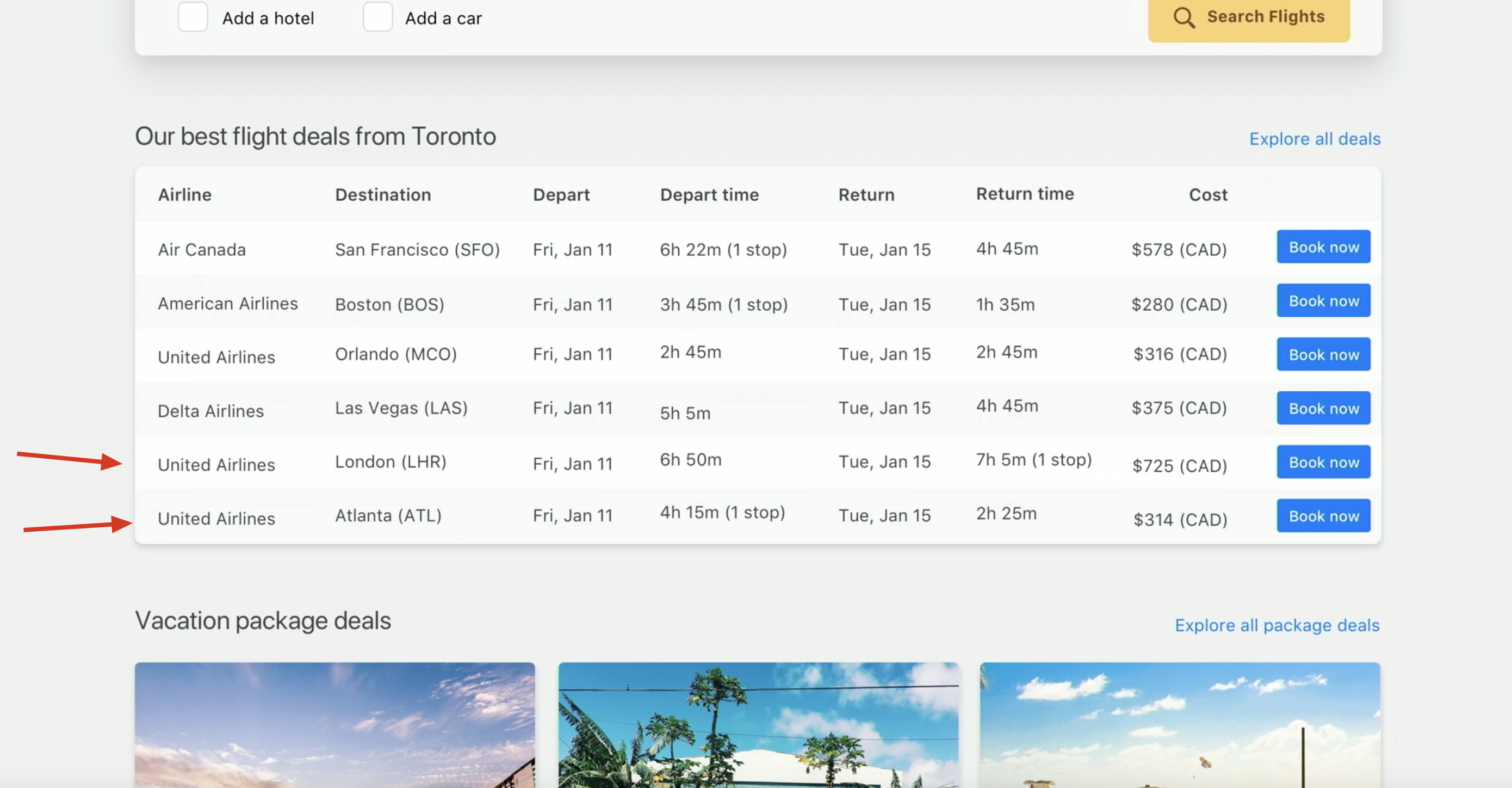Open the first vacation package photo
The width and height of the screenshot is (1512, 788).
[334, 724]
